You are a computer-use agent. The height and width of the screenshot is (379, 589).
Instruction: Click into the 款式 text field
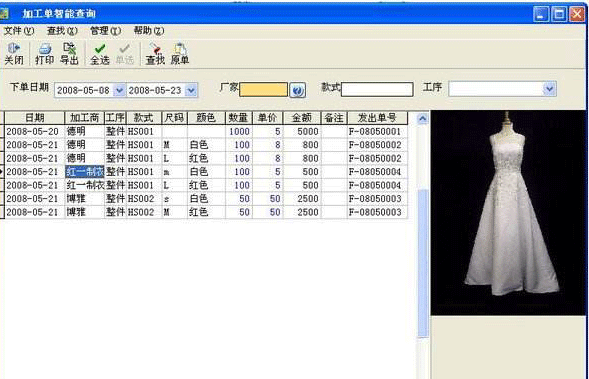(x=377, y=89)
